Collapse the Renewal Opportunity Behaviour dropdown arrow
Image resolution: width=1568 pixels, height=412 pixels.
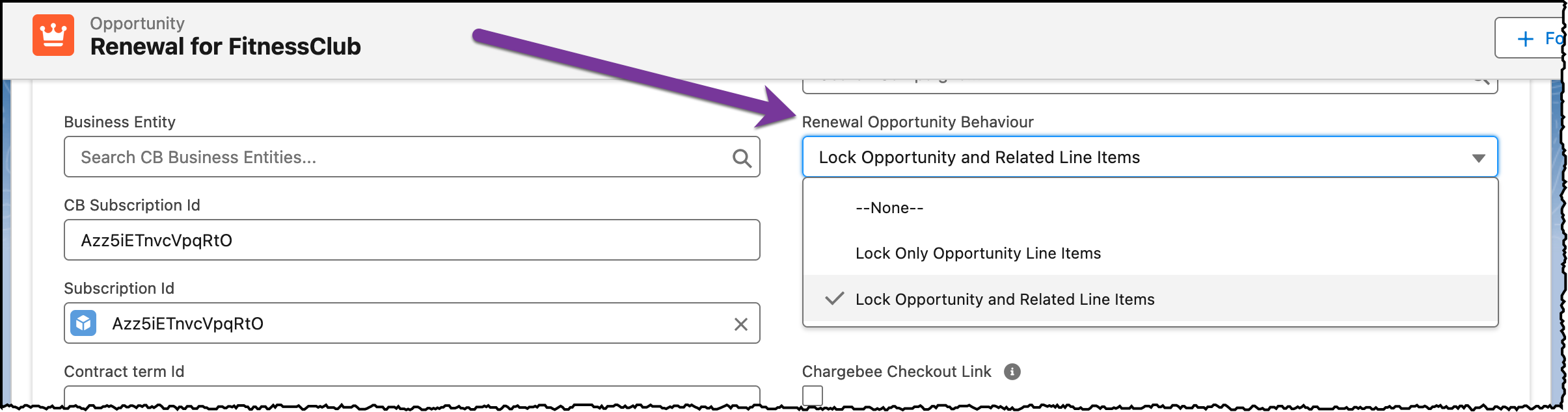[1478, 158]
